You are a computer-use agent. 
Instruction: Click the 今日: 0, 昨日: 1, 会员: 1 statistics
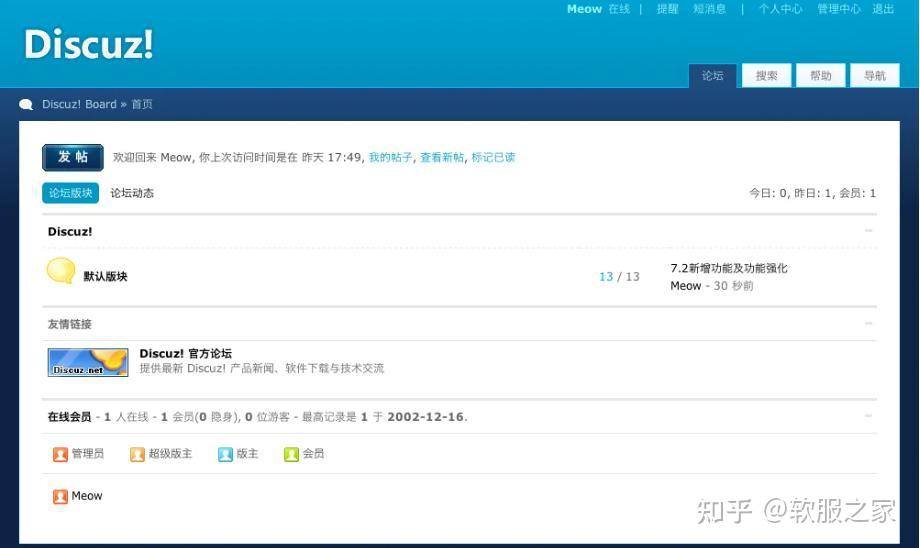point(812,193)
